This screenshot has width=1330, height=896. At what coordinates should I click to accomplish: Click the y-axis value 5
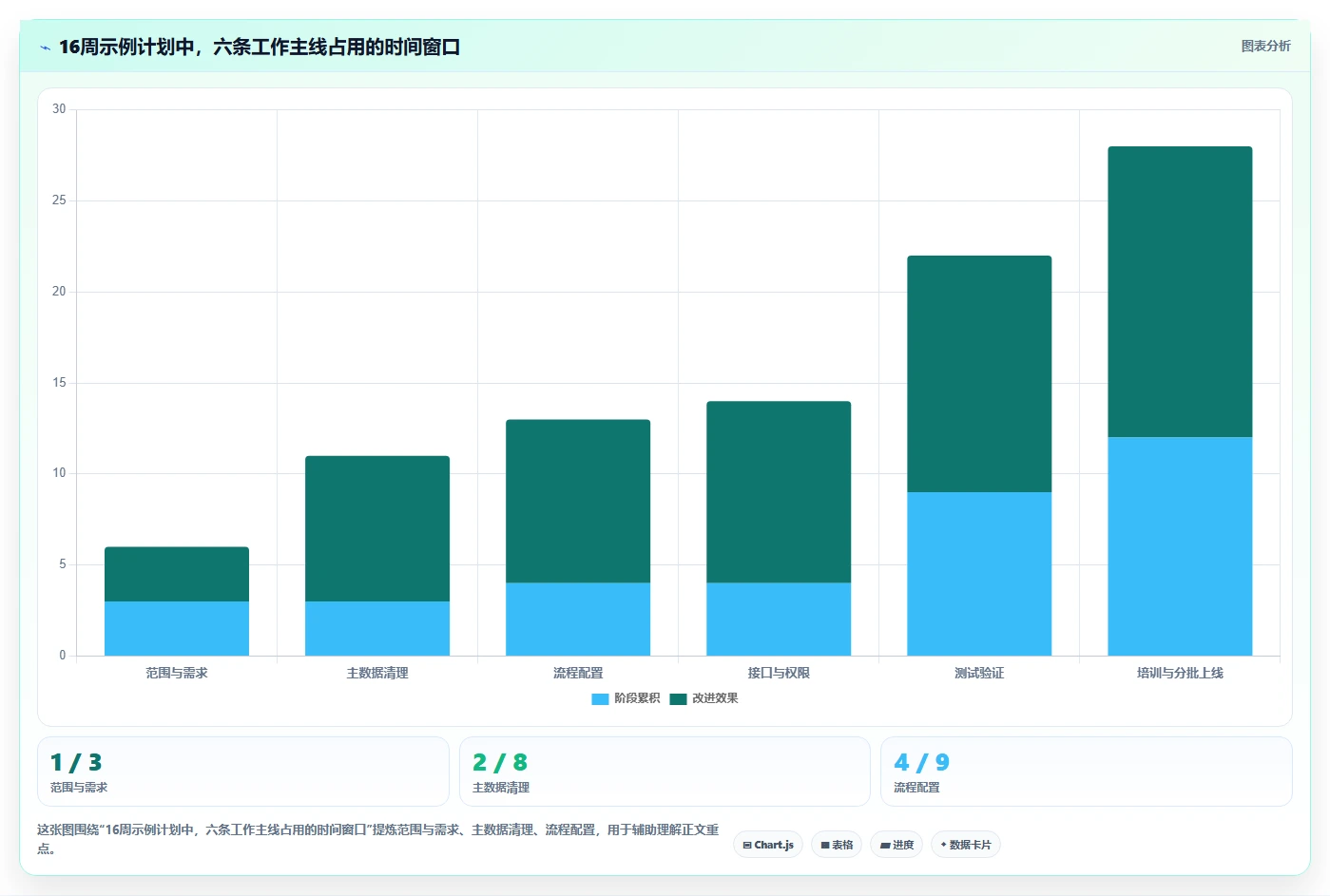pyautogui.click(x=63, y=564)
